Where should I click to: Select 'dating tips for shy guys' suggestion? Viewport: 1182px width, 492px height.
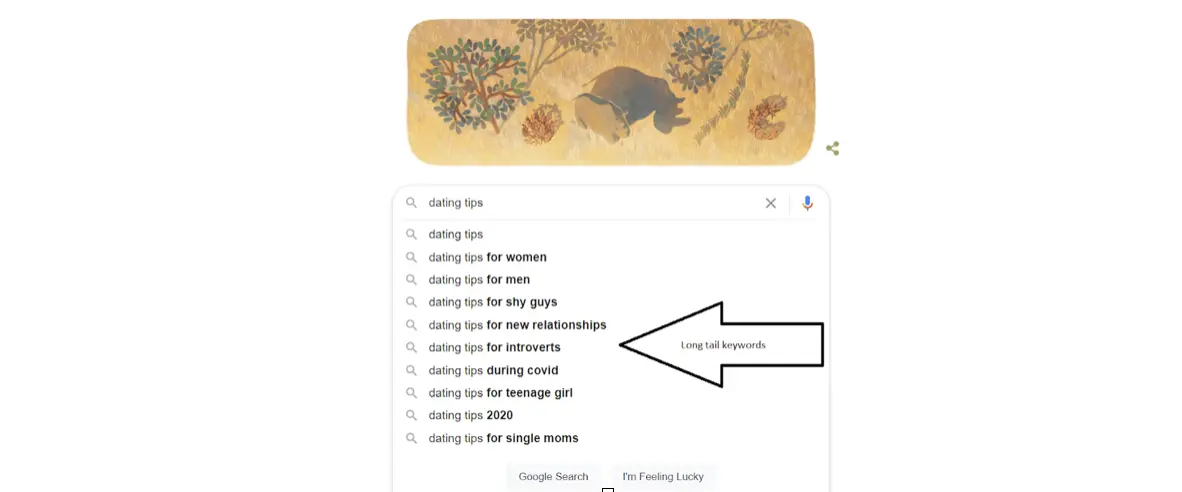(x=493, y=302)
